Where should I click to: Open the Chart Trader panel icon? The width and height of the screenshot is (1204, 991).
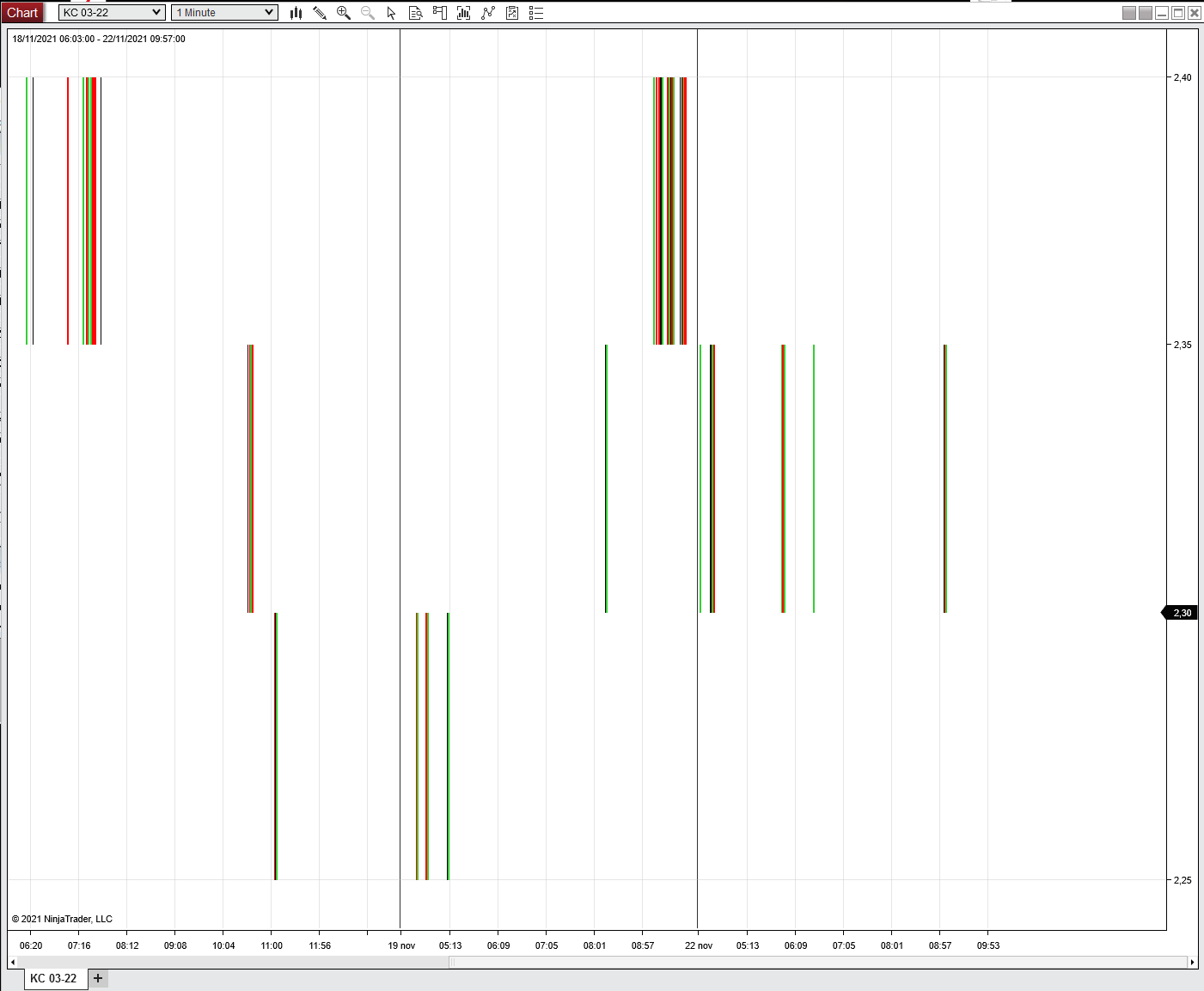pos(439,13)
